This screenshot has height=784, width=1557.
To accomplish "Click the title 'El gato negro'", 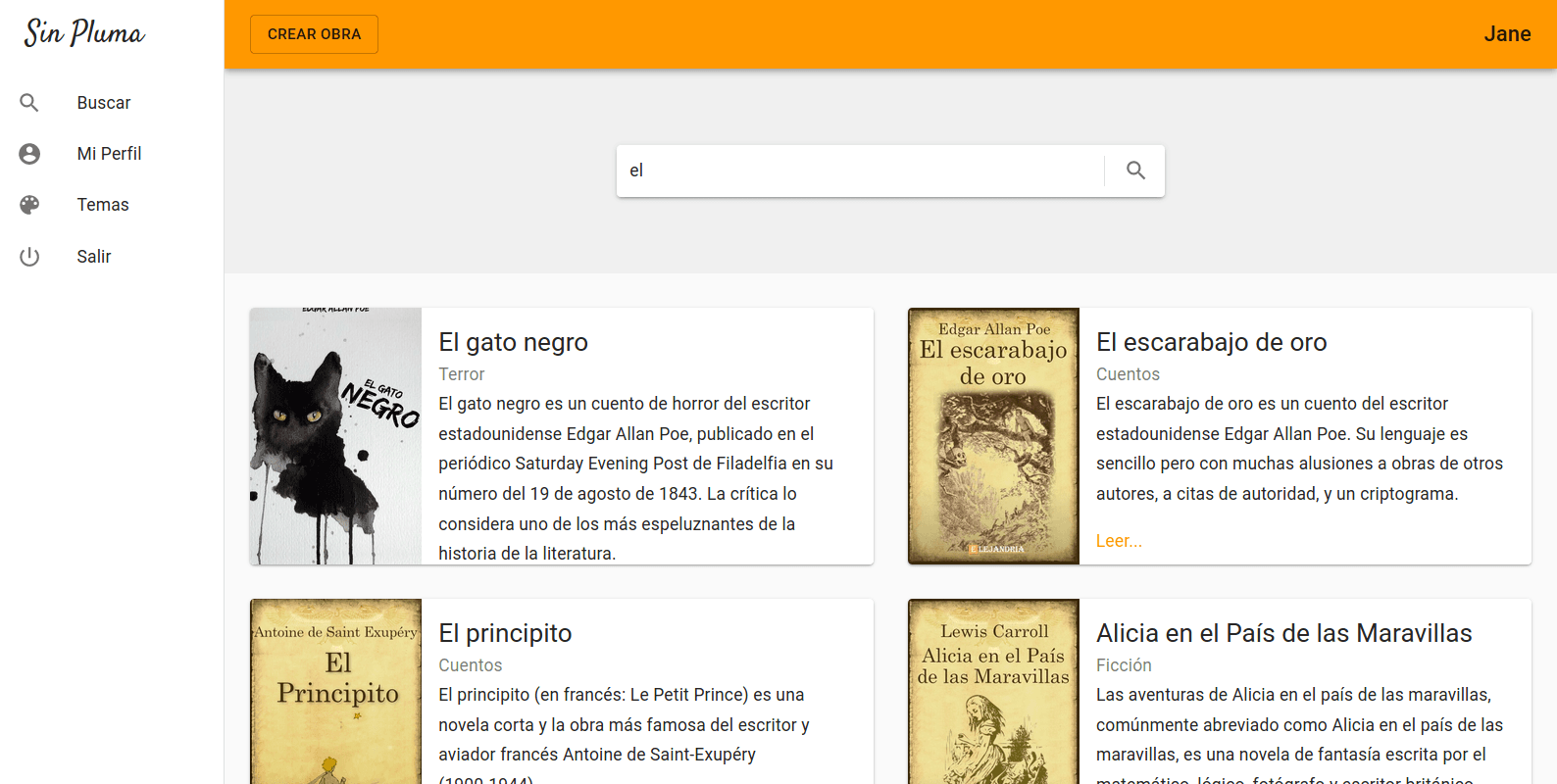I will [x=513, y=342].
